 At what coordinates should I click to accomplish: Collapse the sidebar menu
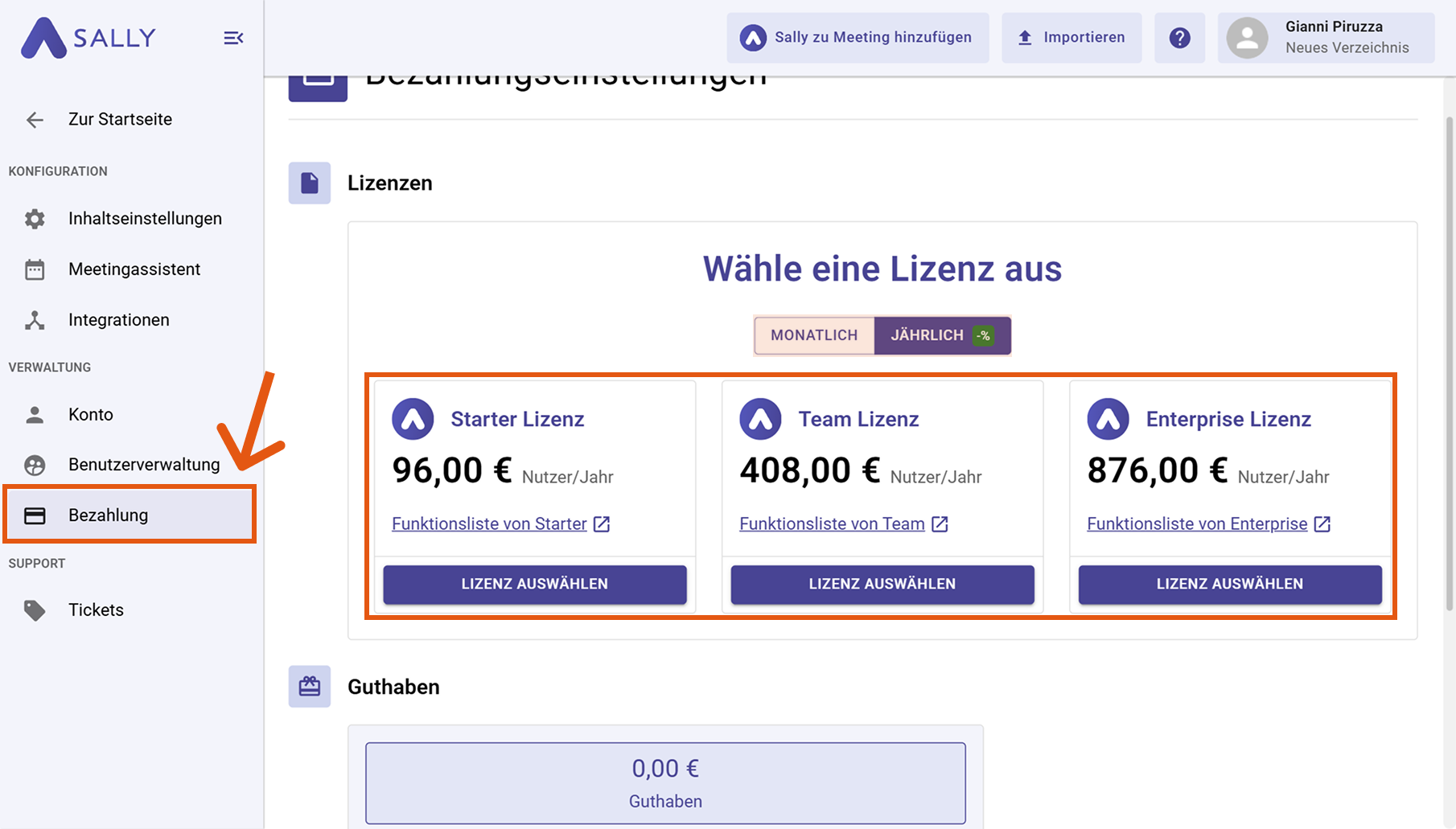(233, 38)
